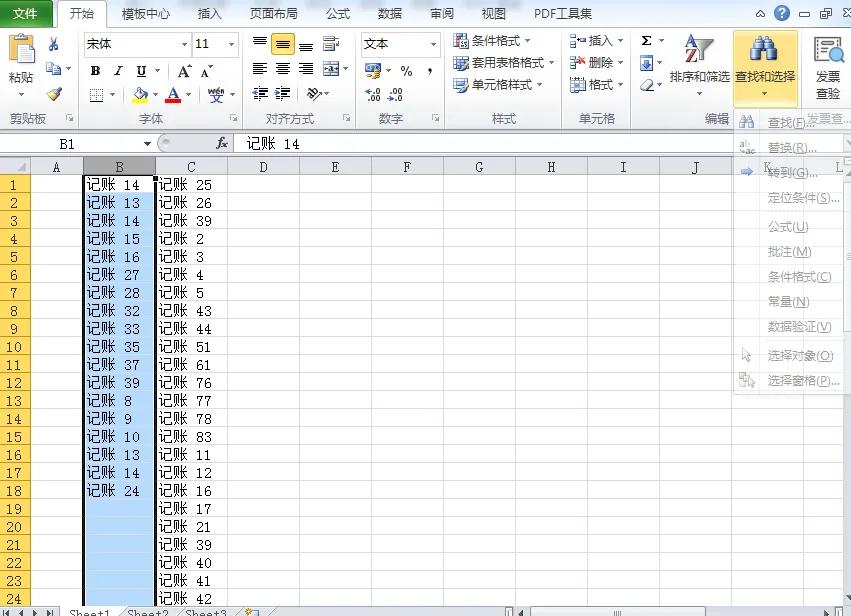The height and width of the screenshot is (616, 851).
Task: Choose 定位条件(S) menu item
Action: click(803, 198)
